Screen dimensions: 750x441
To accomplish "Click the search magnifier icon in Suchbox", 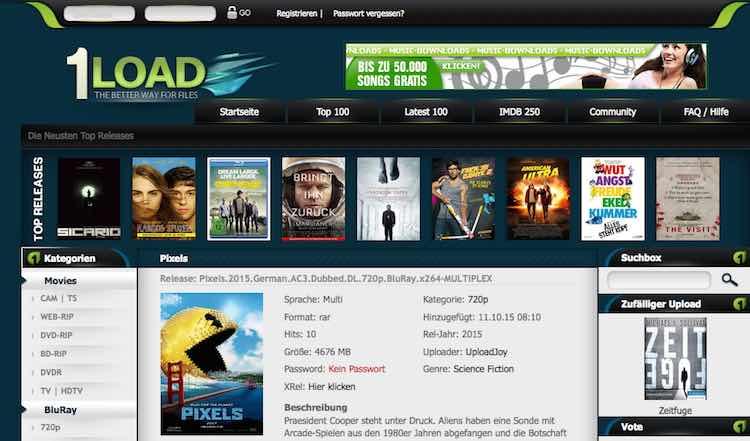I will point(729,280).
